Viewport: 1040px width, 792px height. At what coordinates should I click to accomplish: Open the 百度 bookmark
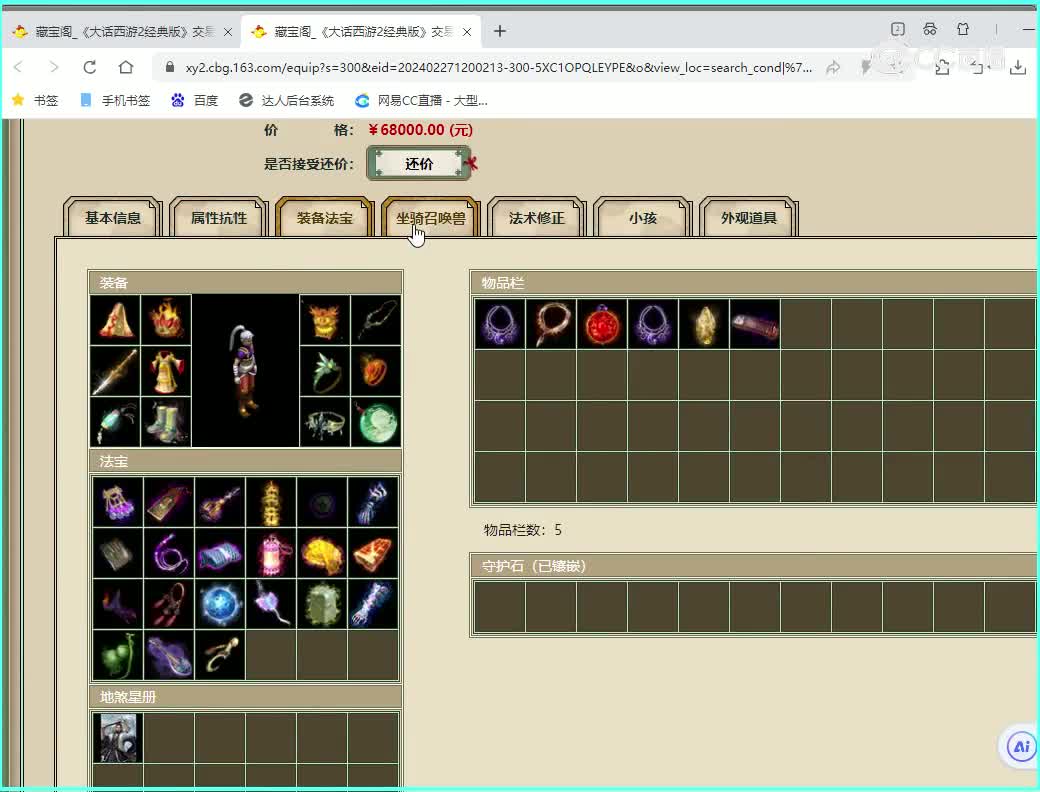click(x=195, y=100)
